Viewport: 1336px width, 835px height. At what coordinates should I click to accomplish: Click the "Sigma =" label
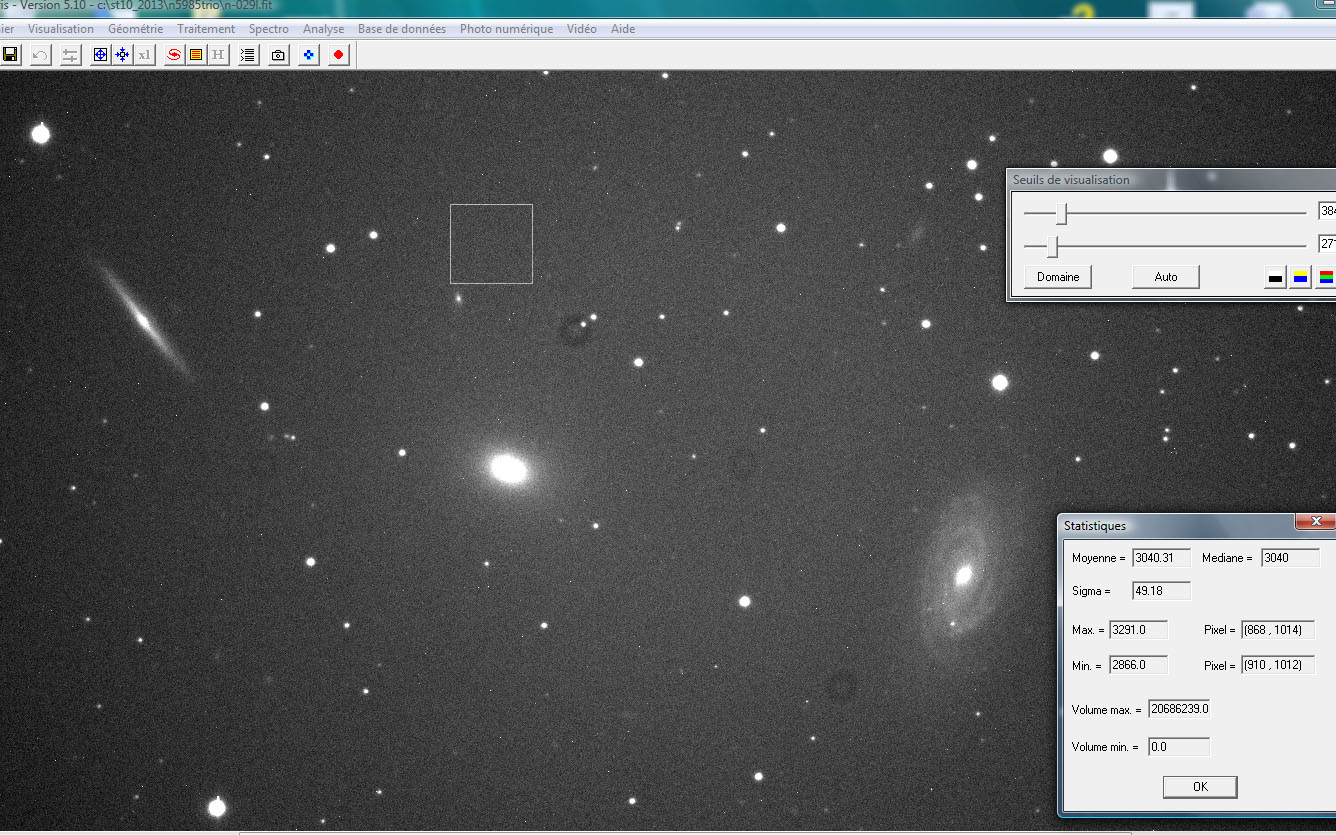click(1091, 591)
